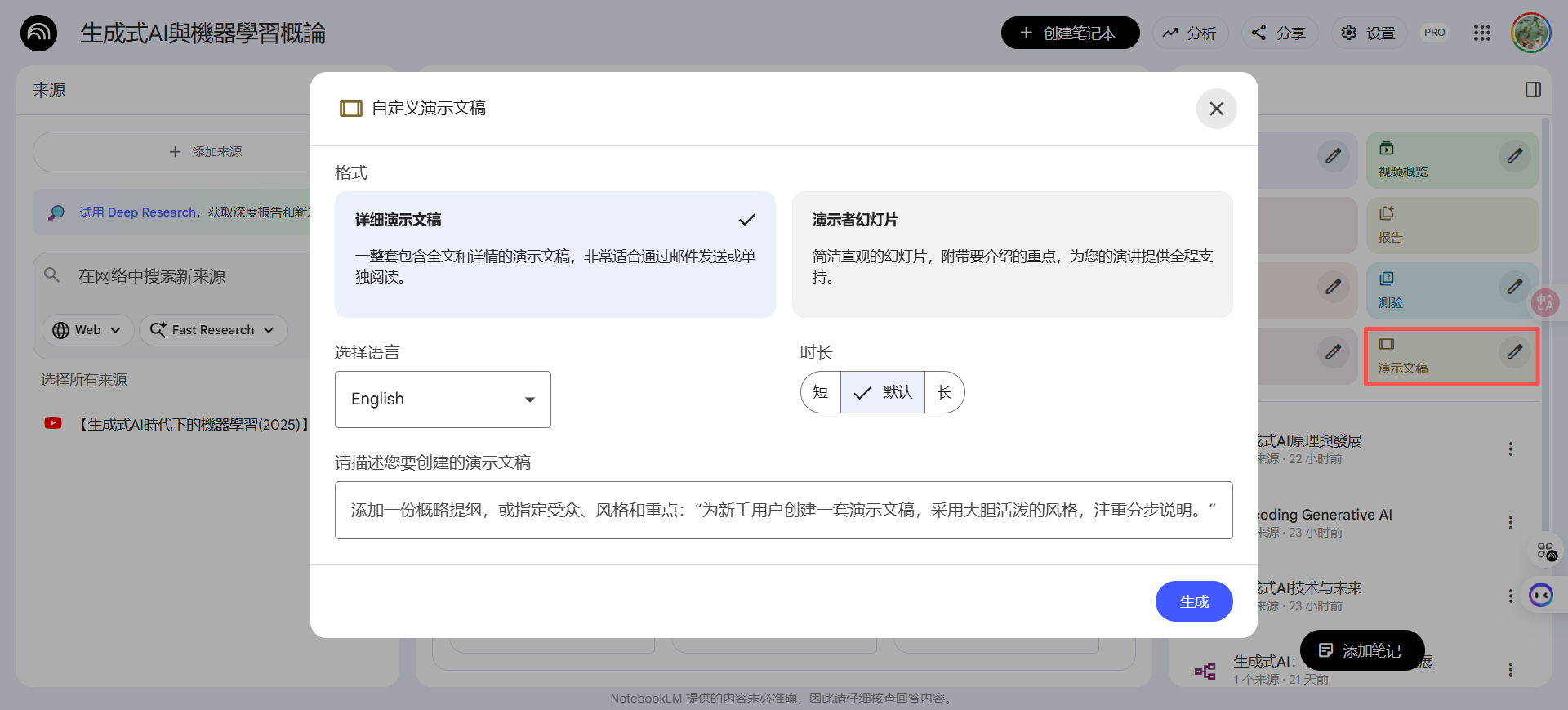Click the notebook title text
Screen dimensions: 1568x710
203,33
